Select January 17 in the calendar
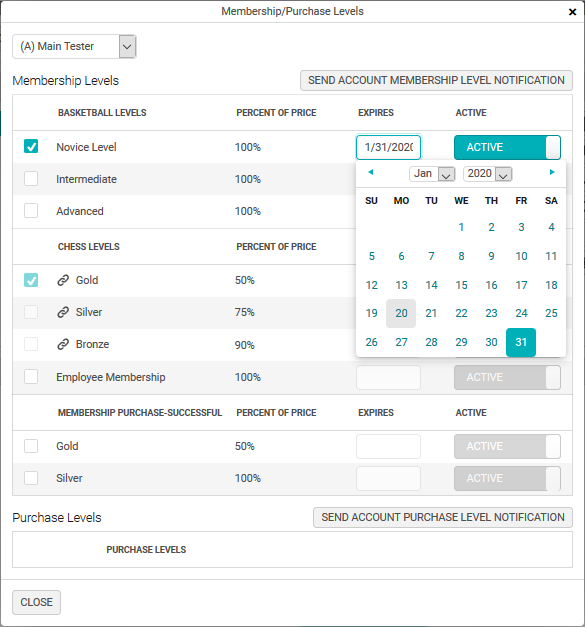 tap(521, 285)
